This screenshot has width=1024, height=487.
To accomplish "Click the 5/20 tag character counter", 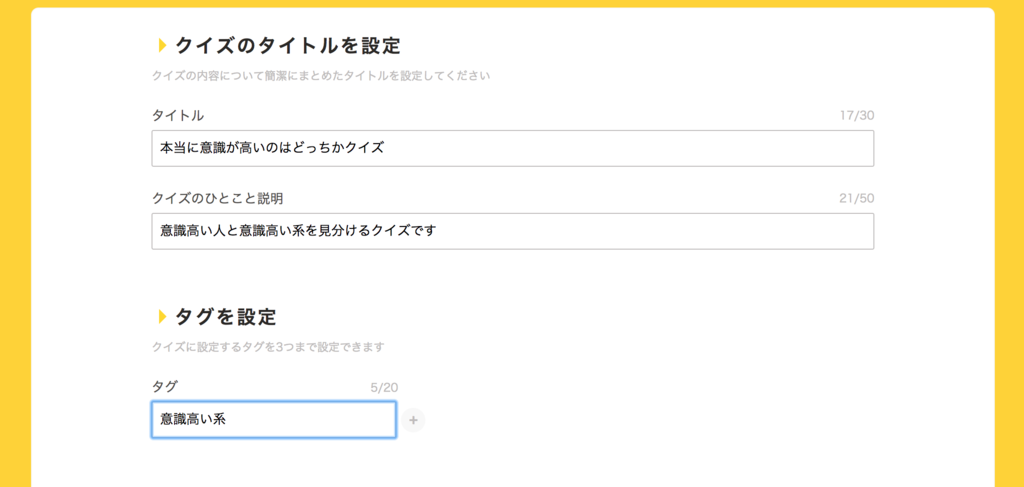I will 384,388.
